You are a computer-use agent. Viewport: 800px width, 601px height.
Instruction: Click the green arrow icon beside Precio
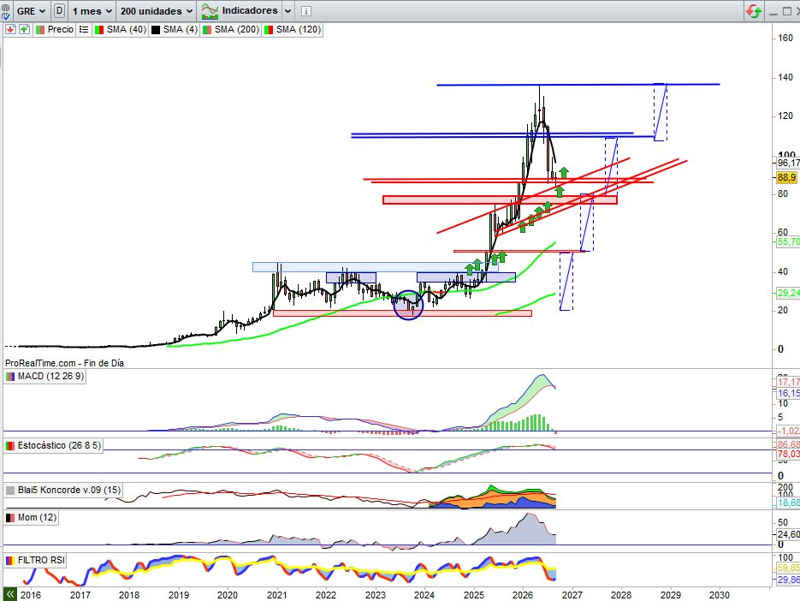tap(24, 30)
